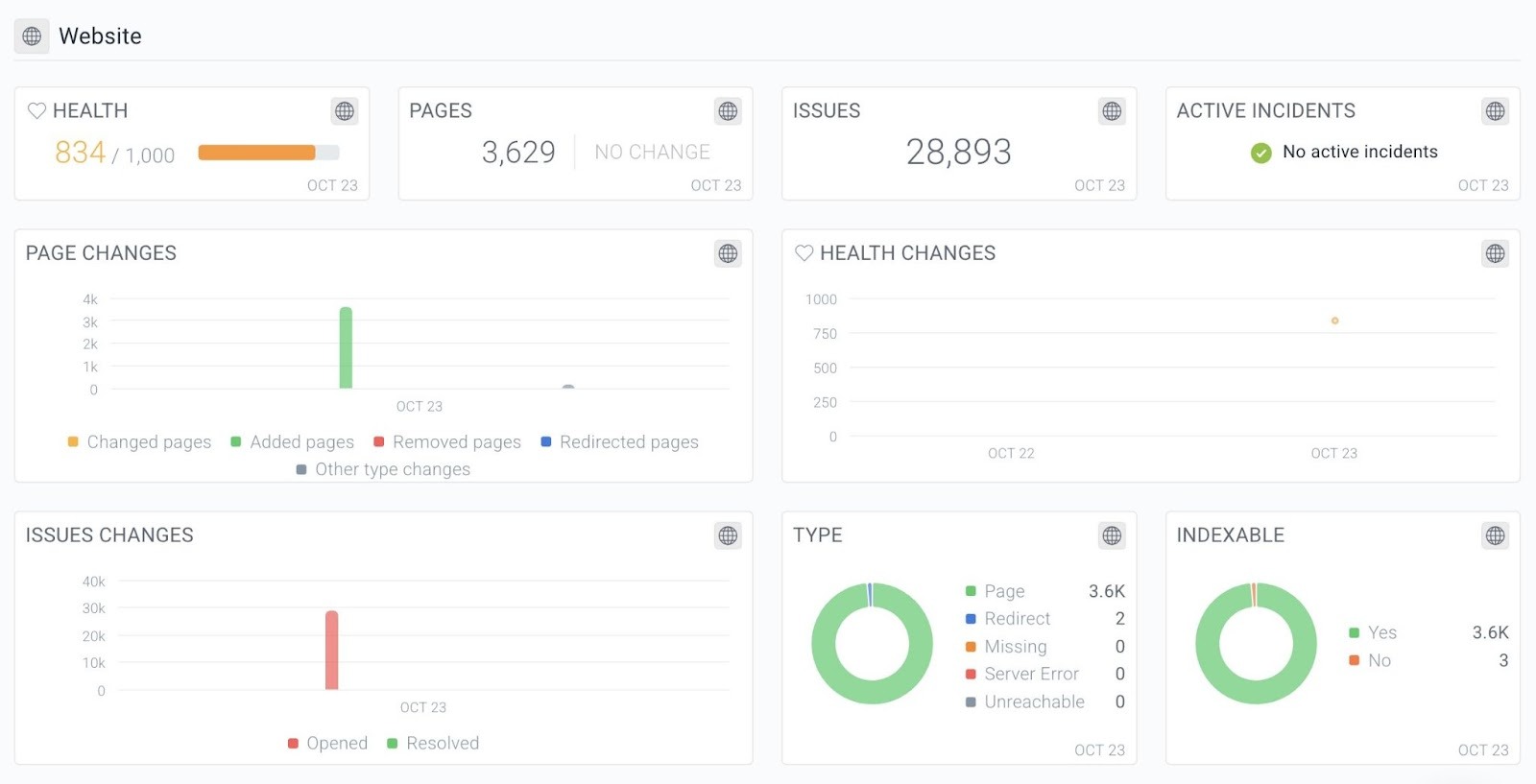Click the orange health score progress bar
This screenshot has height=784, width=1536.
257,153
